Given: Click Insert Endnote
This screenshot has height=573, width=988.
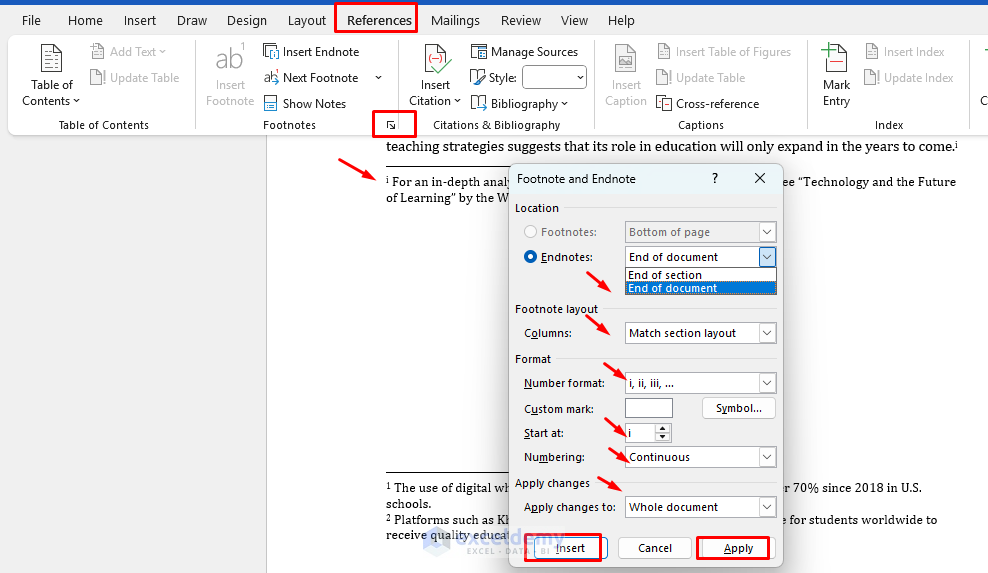Looking at the screenshot, I should 311,52.
